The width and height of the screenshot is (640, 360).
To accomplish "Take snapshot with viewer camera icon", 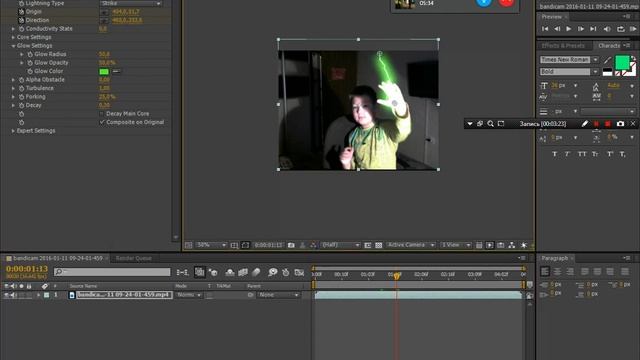I will pyautogui.click(x=291, y=245).
